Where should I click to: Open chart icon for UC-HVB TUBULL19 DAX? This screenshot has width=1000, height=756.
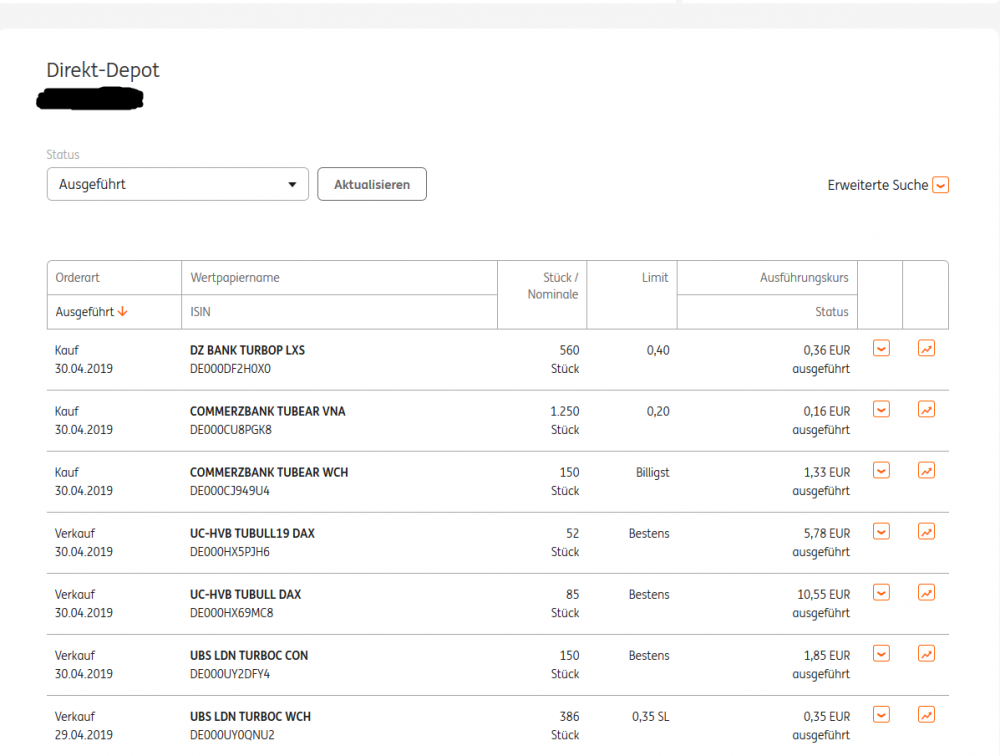coord(926,532)
